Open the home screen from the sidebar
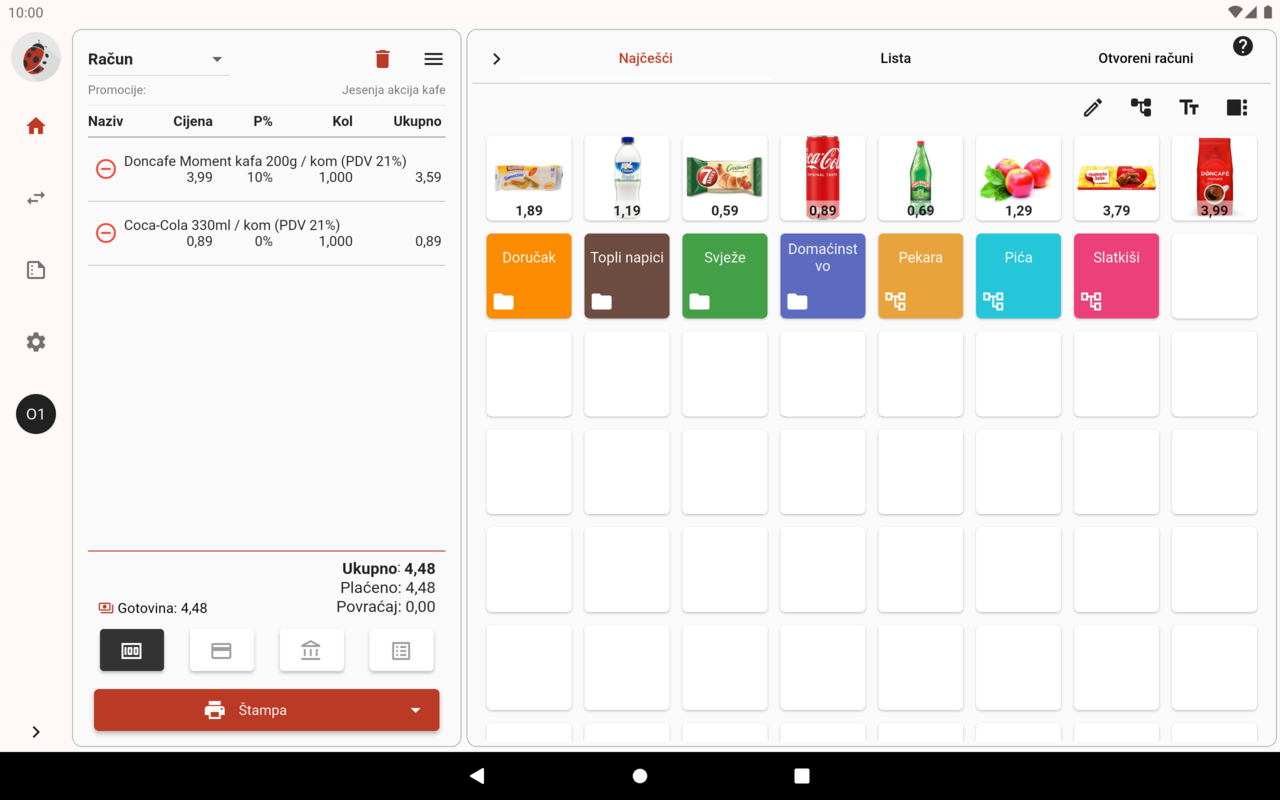Viewport: 1280px width, 800px height. [x=36, y=126]
